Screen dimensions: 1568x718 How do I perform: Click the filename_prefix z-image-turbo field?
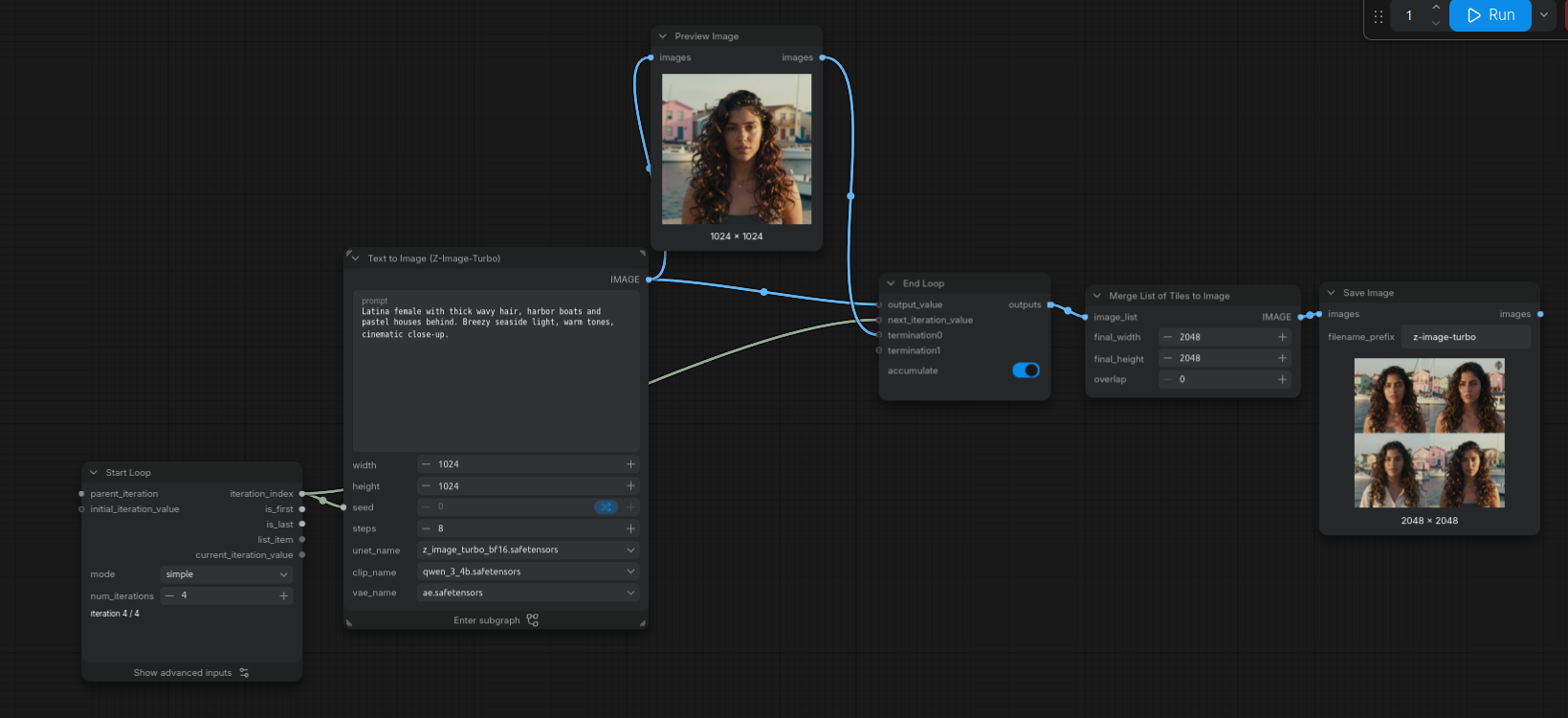[1466, 337]
